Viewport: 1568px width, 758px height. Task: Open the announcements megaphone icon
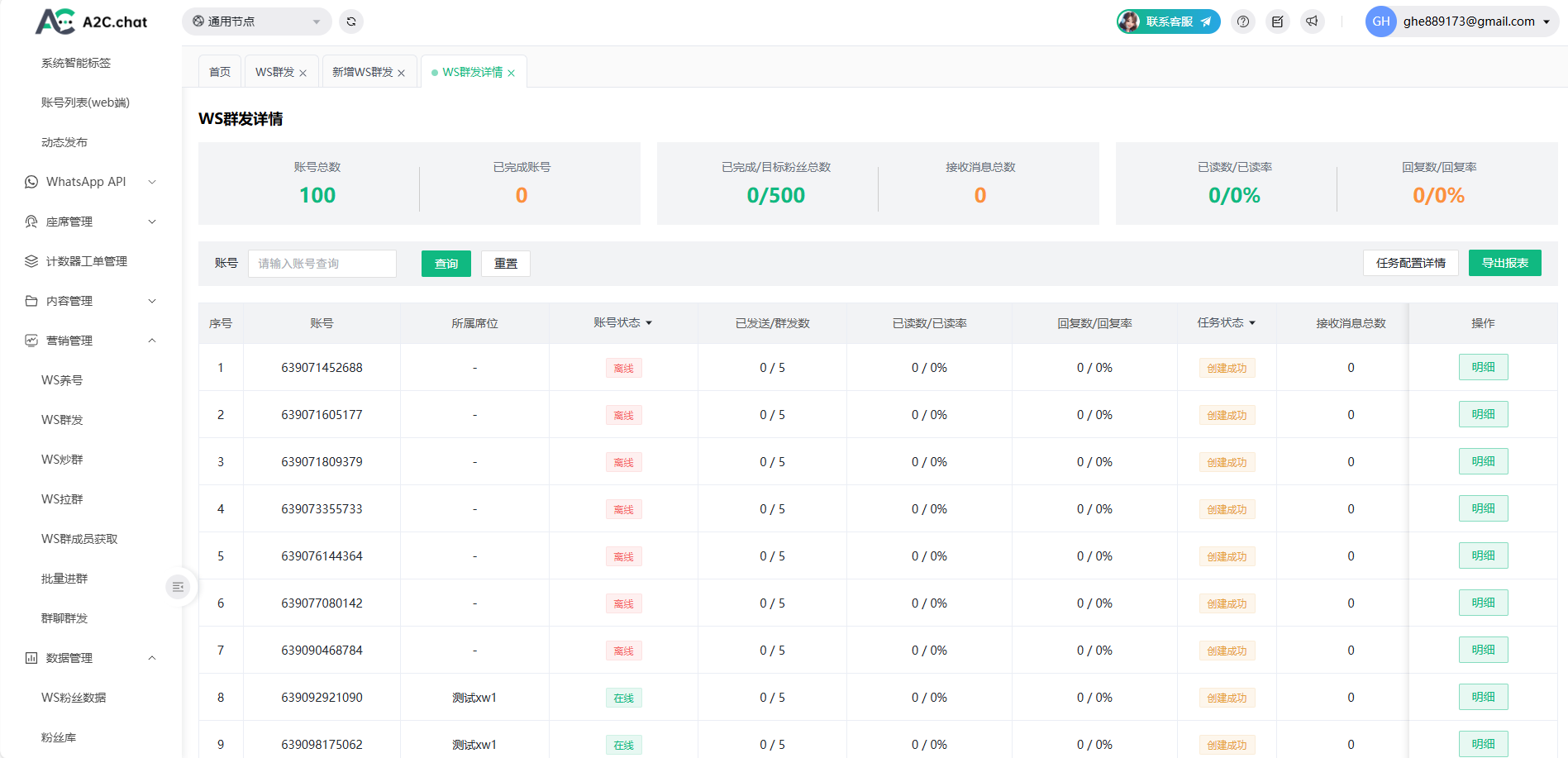[1313, 21]
